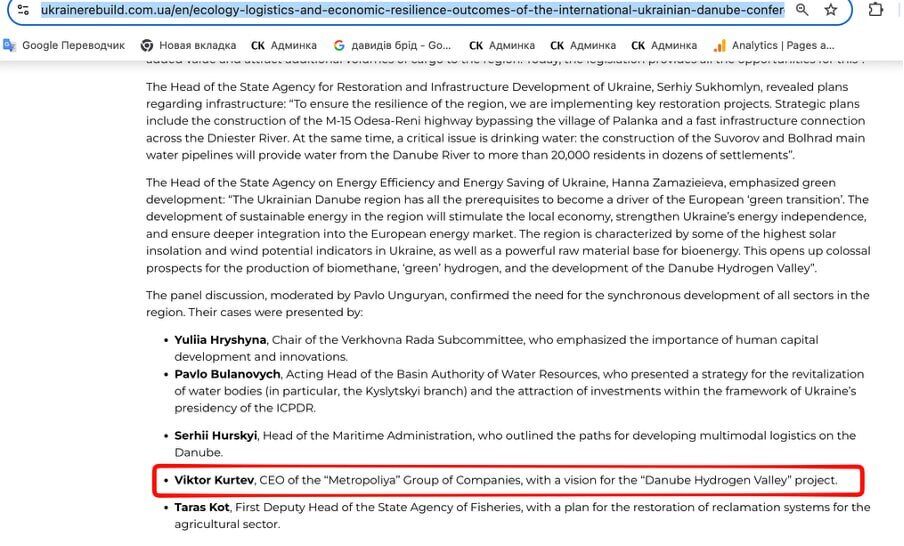The width and height of the screenshot is (904, 546).
Task: Click the Analytics bar-chart icon
Action: pos(720,45)
